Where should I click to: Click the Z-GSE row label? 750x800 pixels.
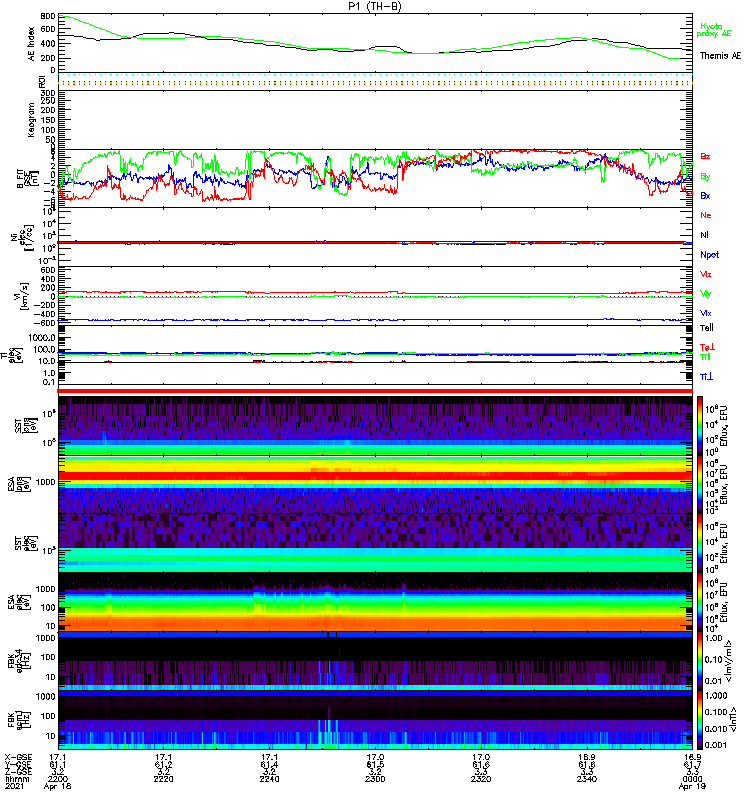pyautogui.click(x=18, y=772)
